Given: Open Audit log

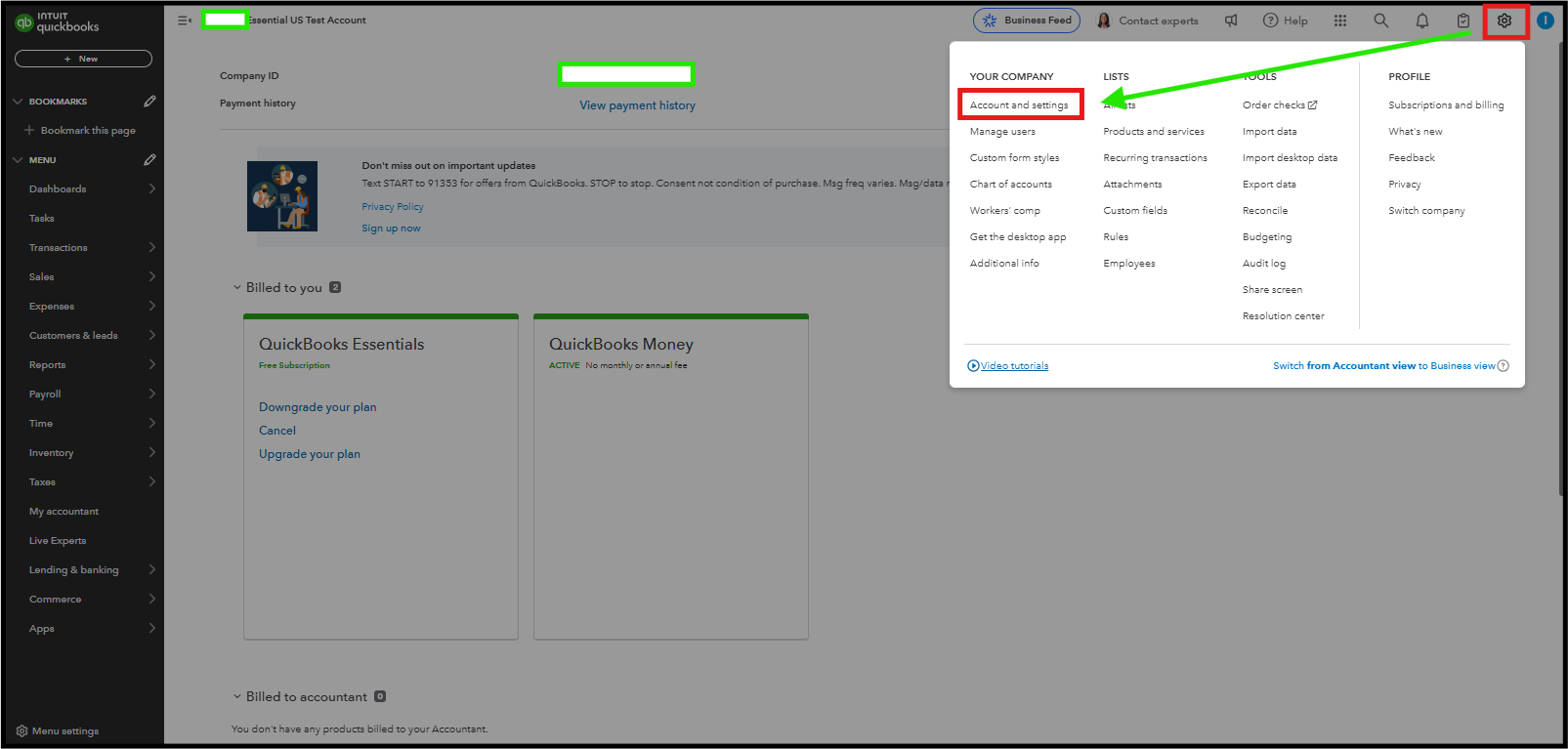Looking at the screenshot, I should tap(1264, 264).
